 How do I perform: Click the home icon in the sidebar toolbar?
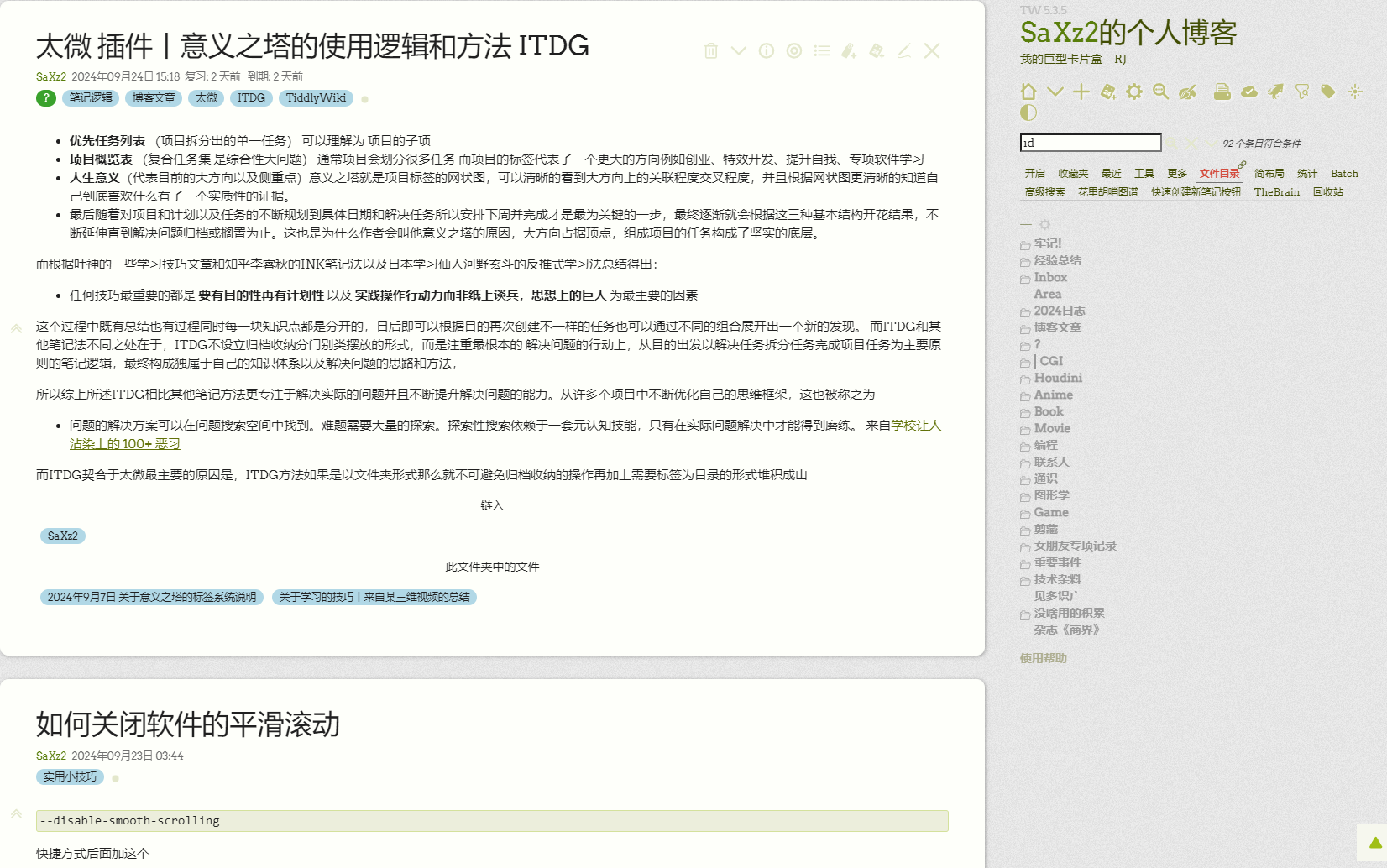pos(1028,92)
